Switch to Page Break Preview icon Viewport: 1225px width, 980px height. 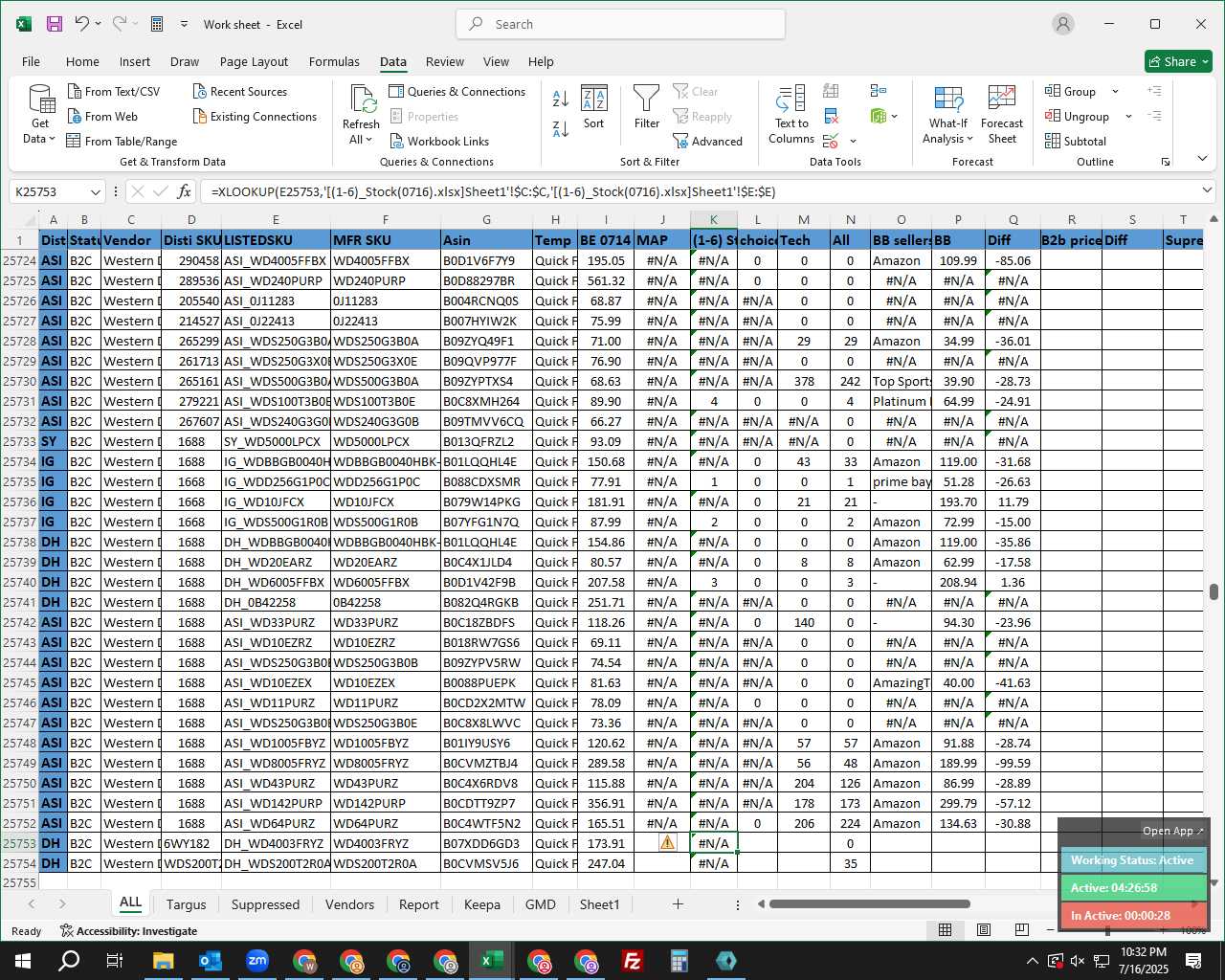pos(1022,930)
